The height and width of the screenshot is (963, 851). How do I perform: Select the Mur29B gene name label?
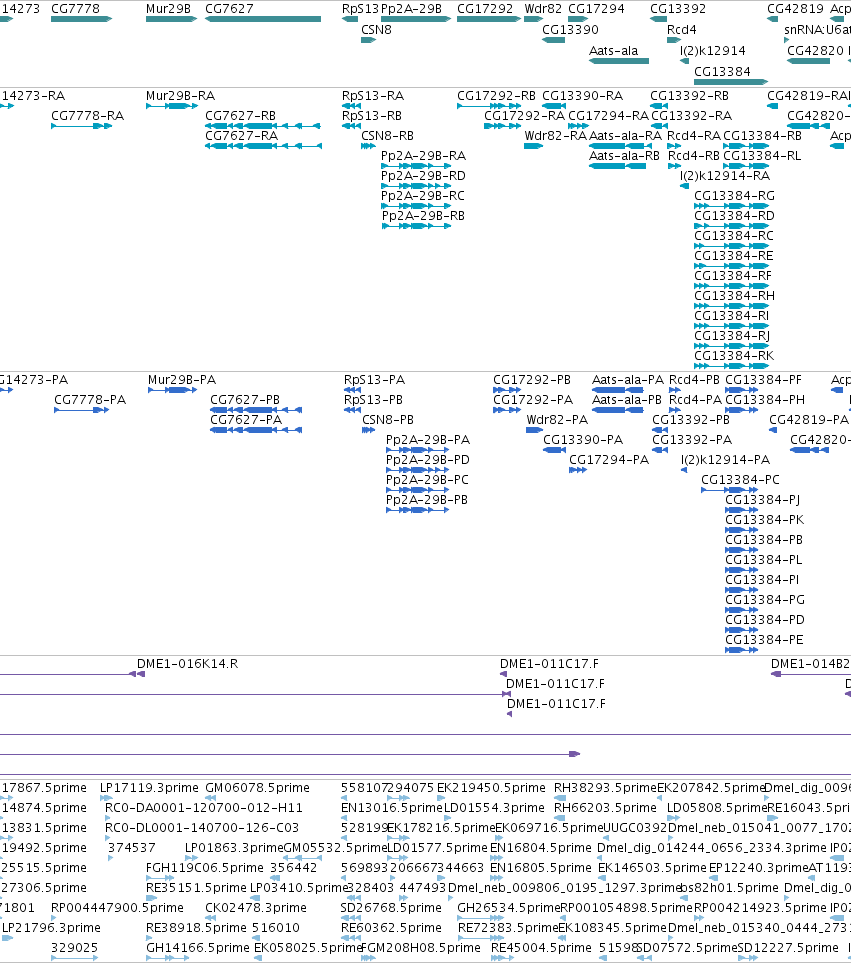(x=168, y=9)
